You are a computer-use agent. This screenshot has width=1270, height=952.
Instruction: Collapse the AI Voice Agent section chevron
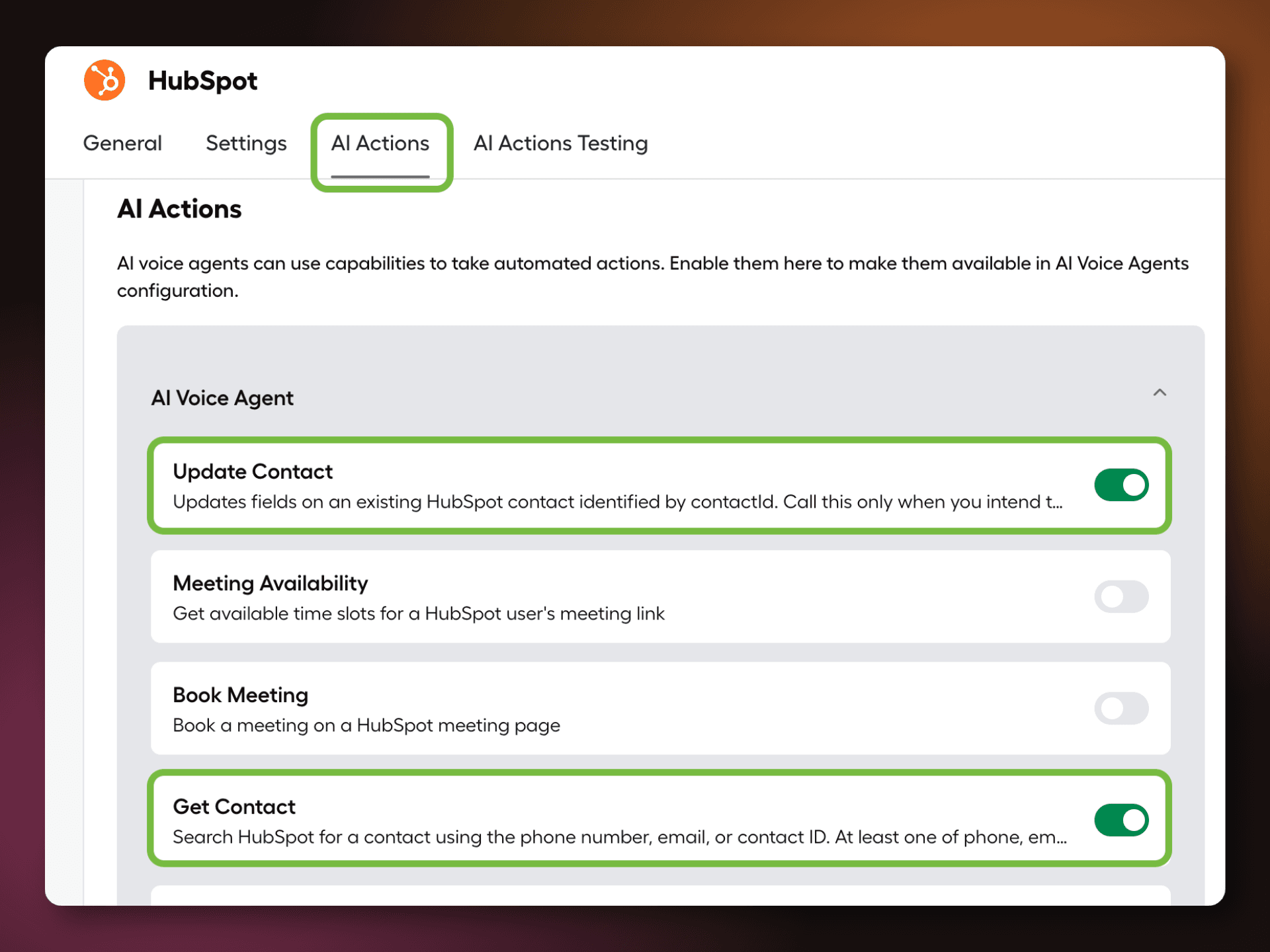(x=1160, y=393)
